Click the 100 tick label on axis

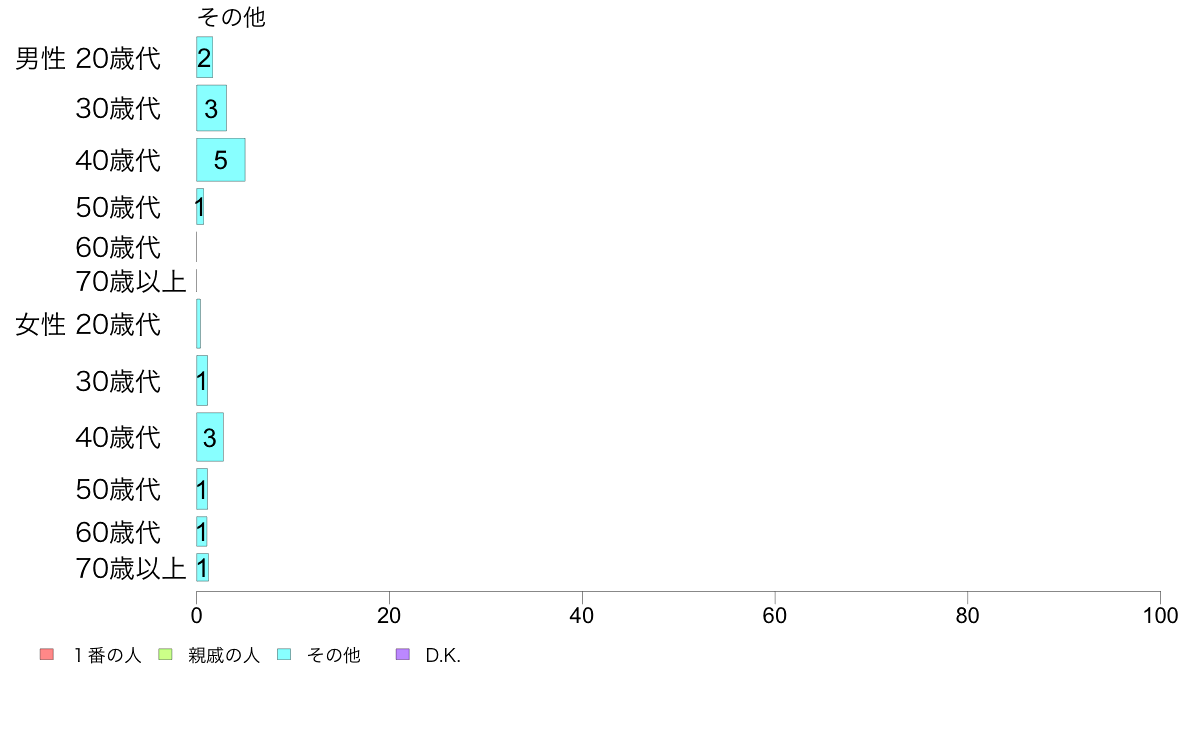coord(1160,615)
